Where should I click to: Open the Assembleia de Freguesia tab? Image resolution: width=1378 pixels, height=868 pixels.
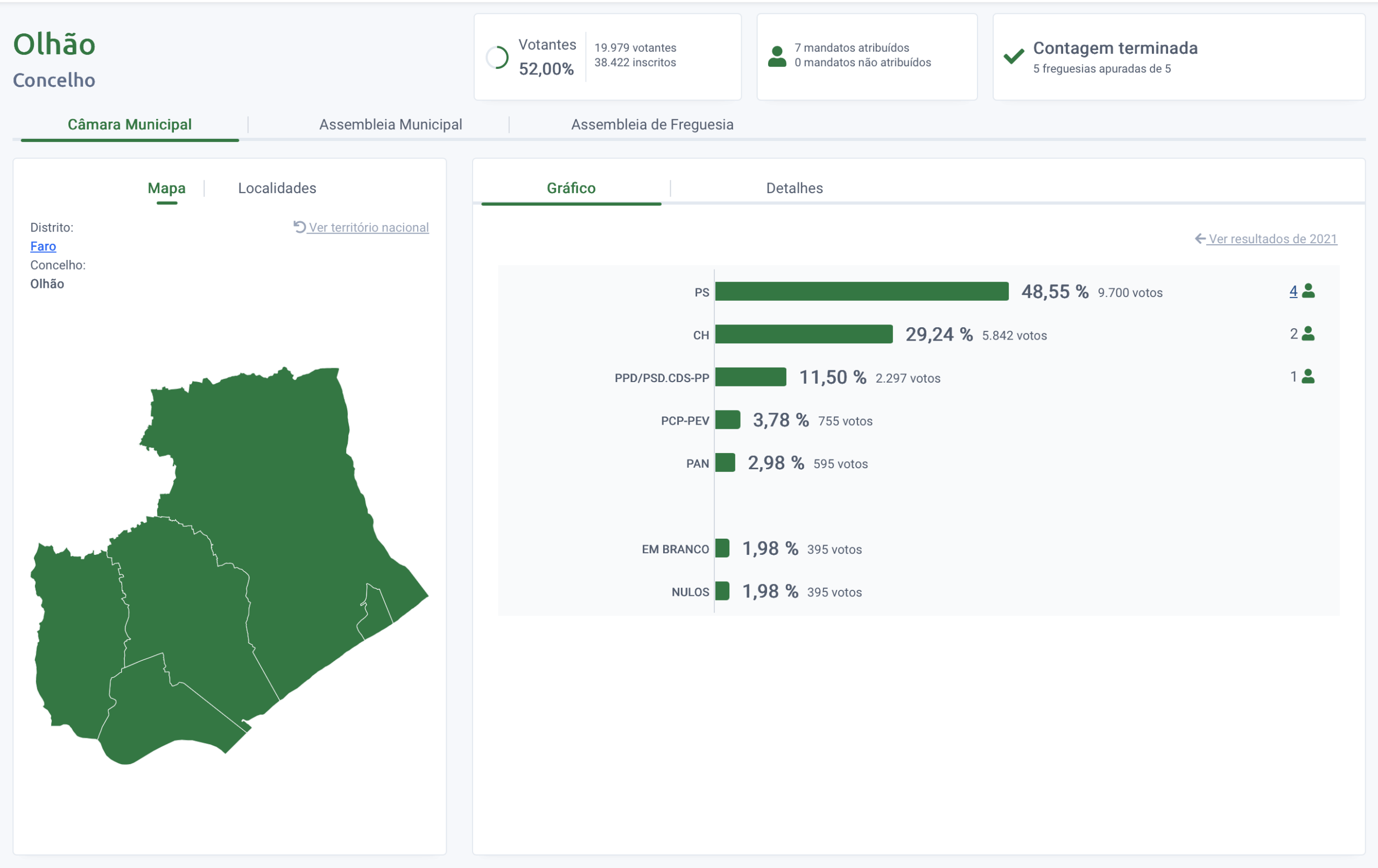(652, 125)
